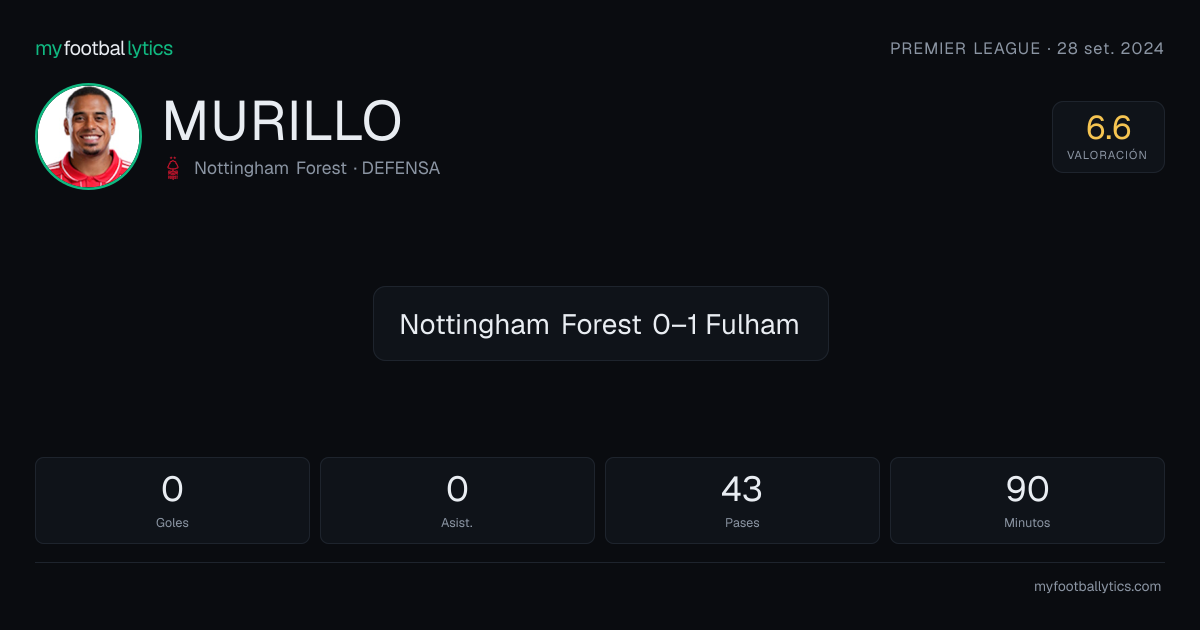Click the Nottingham Forest team name text
The image size is (1200, 630).
tap(269, 168)
